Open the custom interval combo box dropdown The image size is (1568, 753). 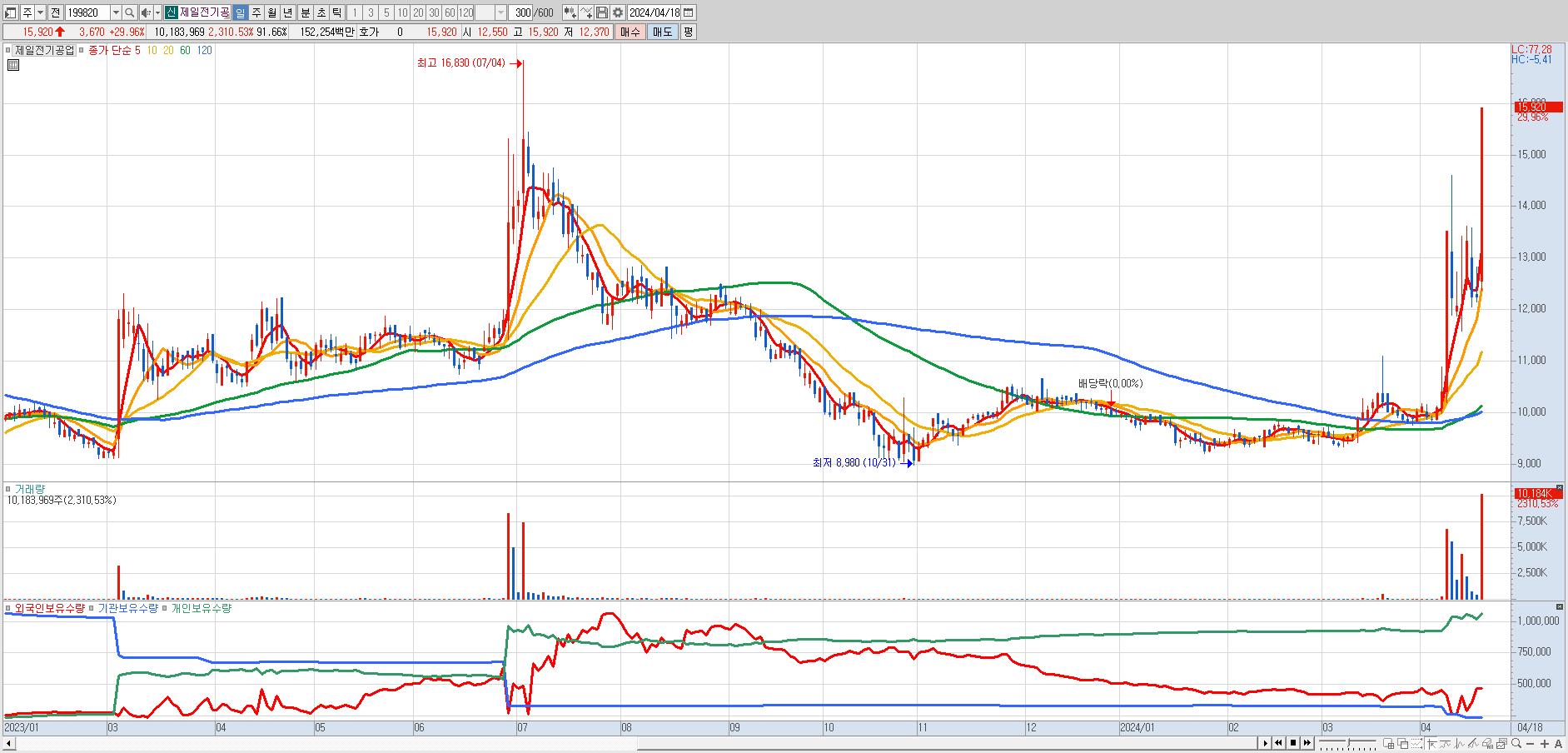[500, 12]
